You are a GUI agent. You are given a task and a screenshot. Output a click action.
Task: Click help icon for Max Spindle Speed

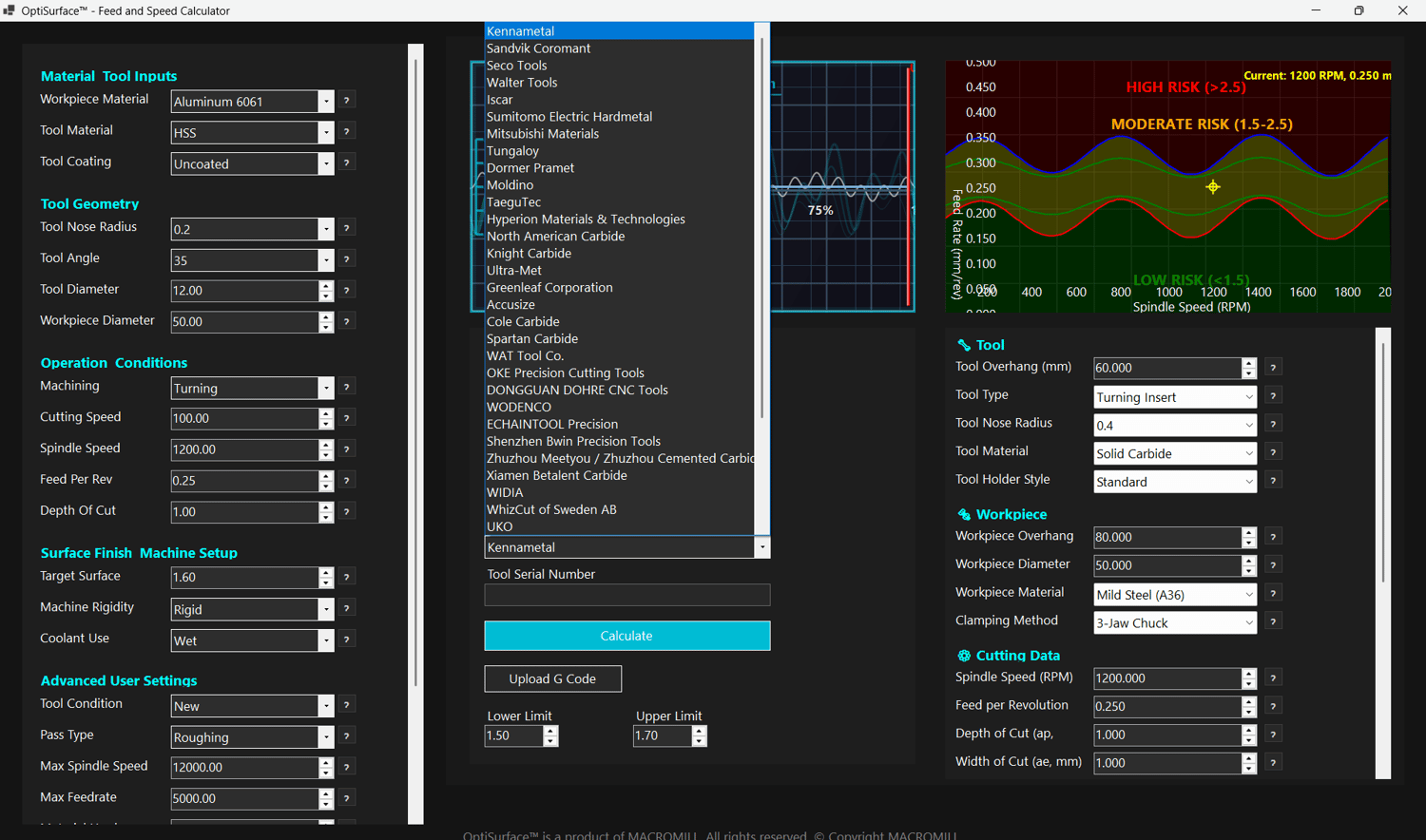347,768
